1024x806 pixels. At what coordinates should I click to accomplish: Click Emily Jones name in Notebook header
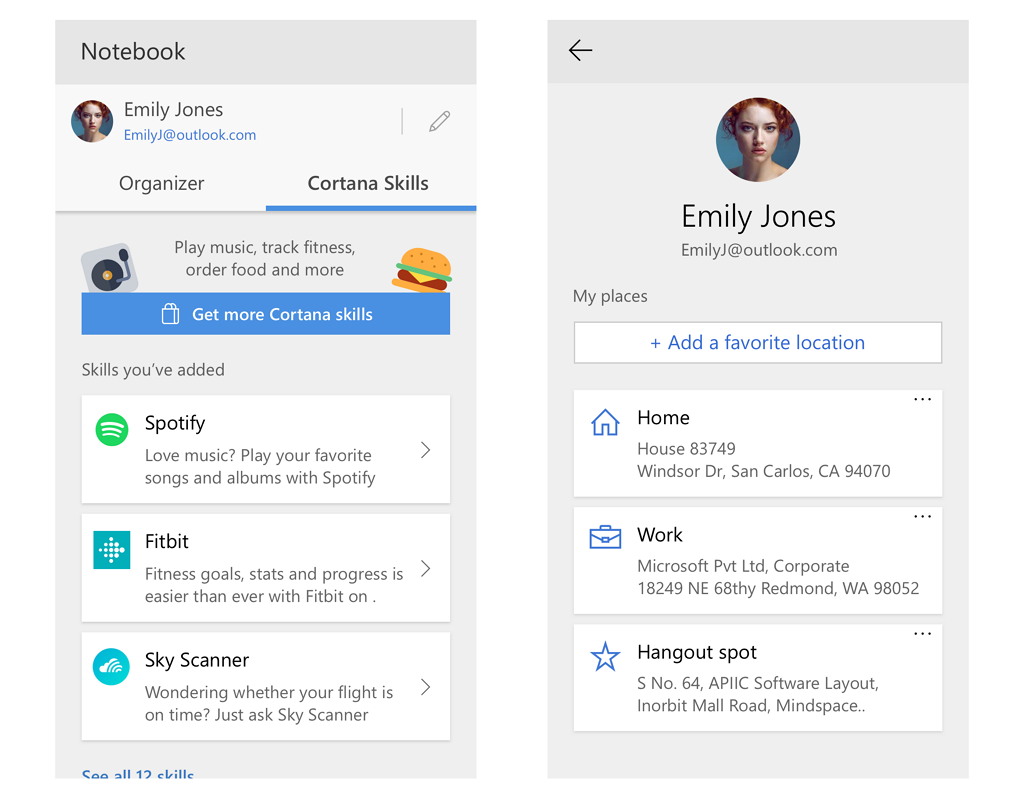click(x=174, y=110)
